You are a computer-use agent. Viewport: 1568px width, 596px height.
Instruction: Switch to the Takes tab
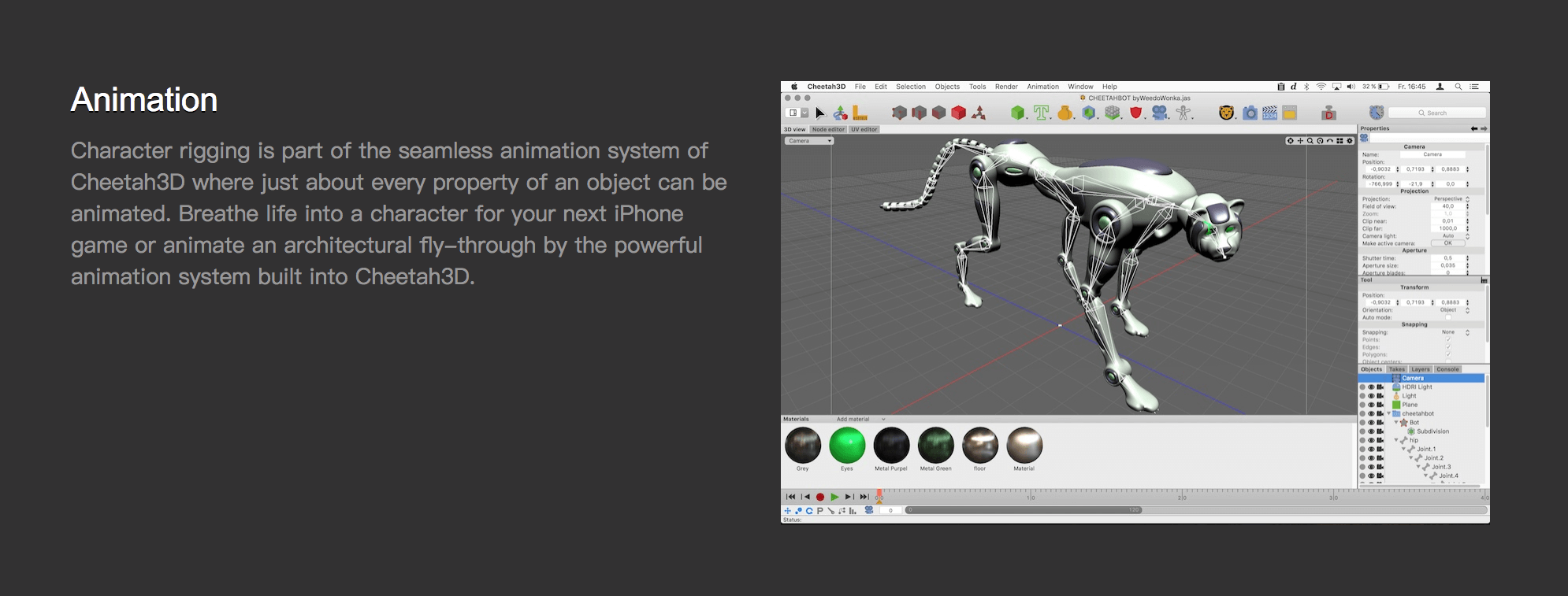(1397, 369)
